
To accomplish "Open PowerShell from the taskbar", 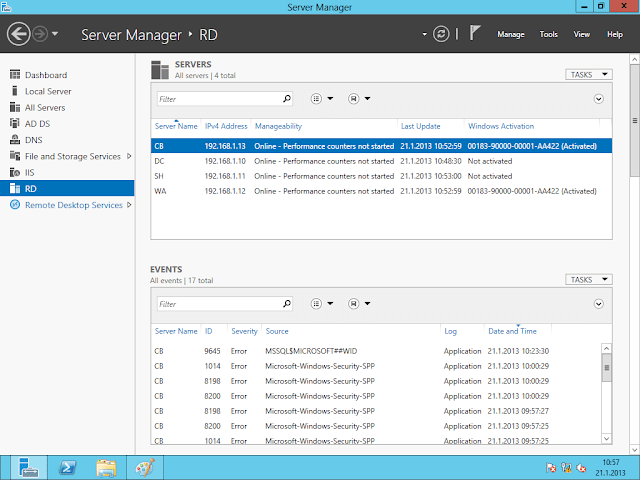I will point(67,466).
